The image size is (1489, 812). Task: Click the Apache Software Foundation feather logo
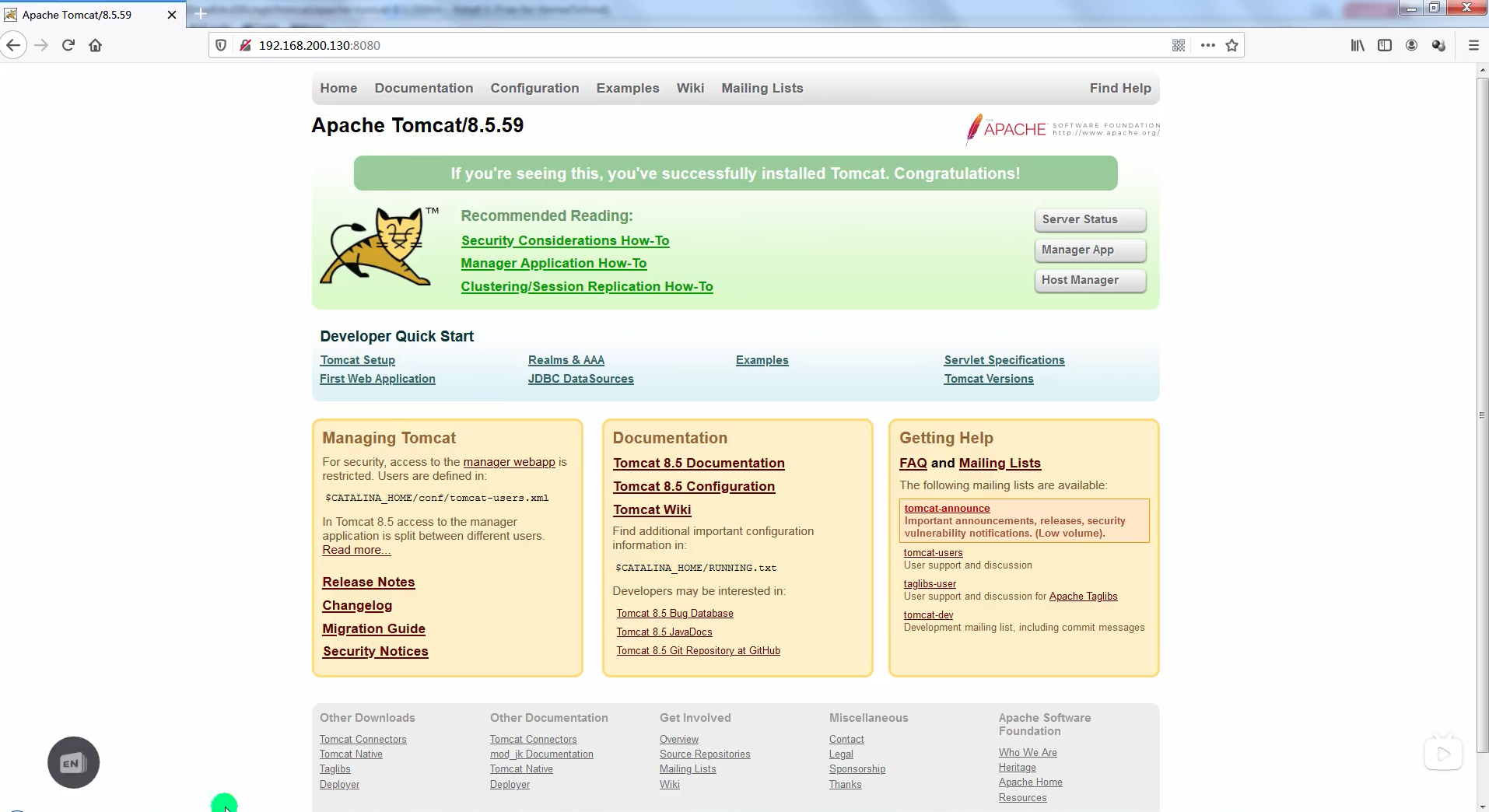pyautogui.click(x=1063, y=129)
